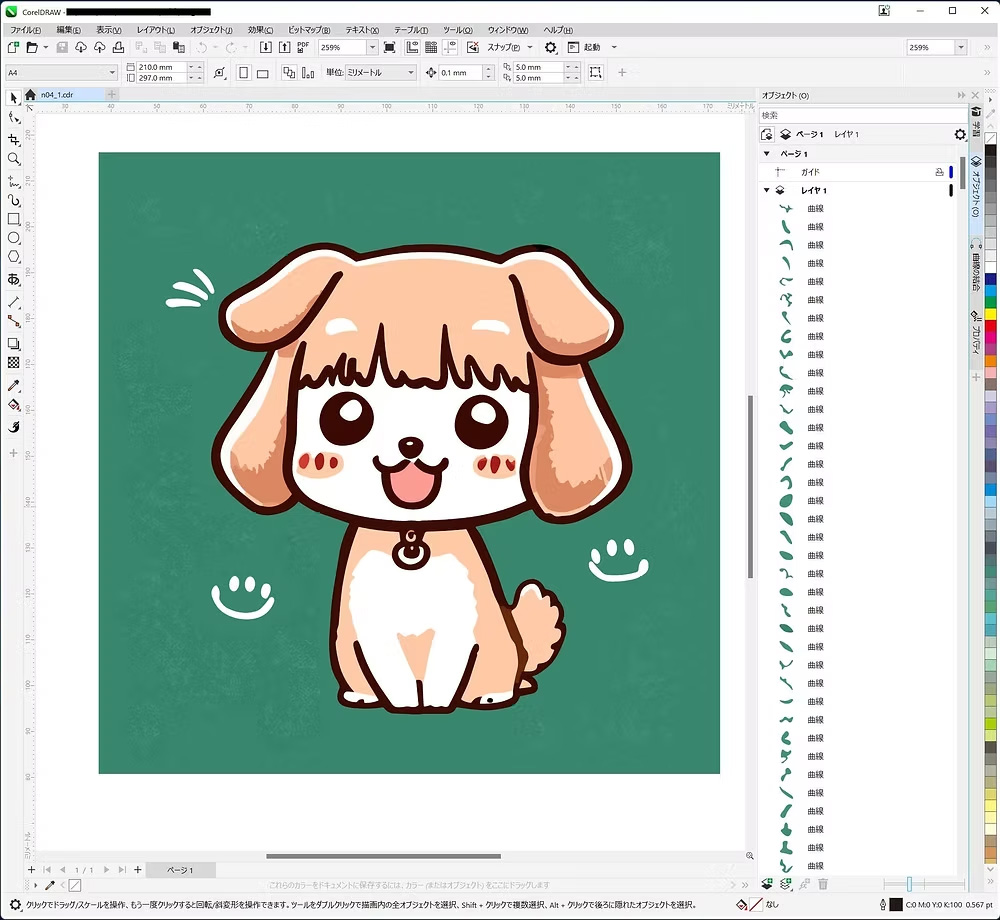The width and height of the screenshot is (1000, 920).
Task: Select the Shape tool
Action: click(x=13, y=117)
